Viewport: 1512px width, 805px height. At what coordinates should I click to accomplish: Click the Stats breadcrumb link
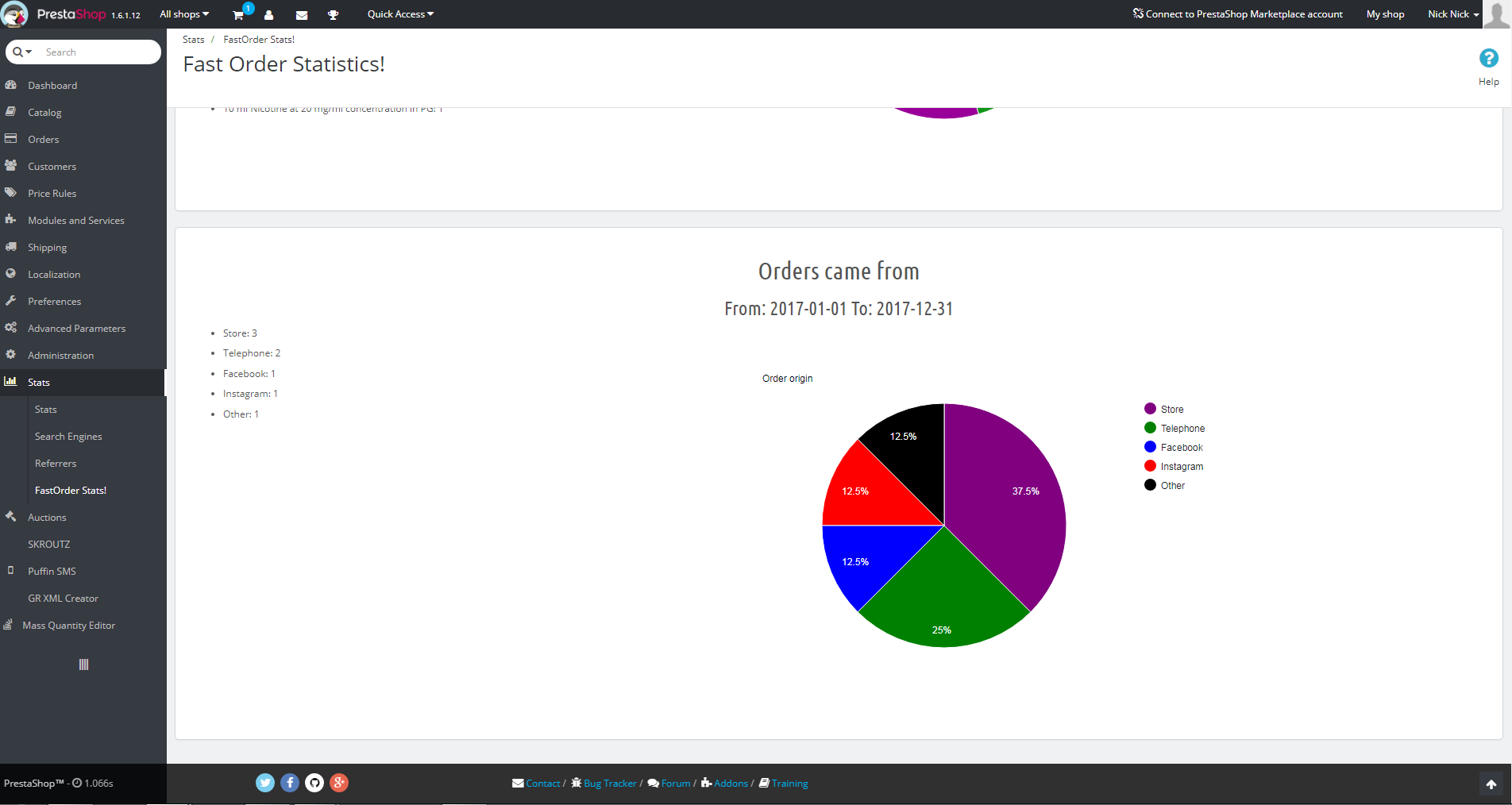[193, 39]
